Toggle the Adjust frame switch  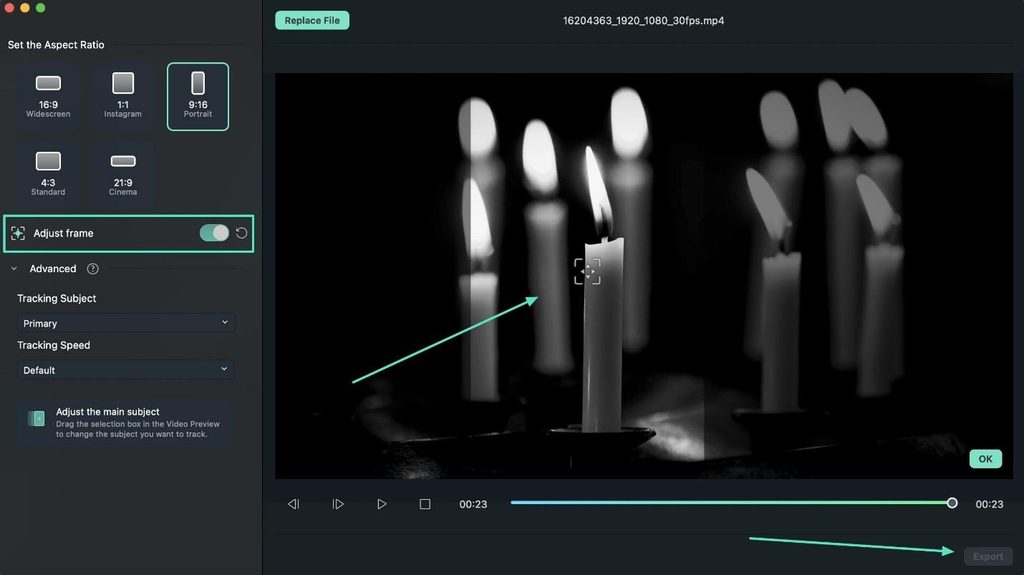pyautogui.click(x=214, y=233)
